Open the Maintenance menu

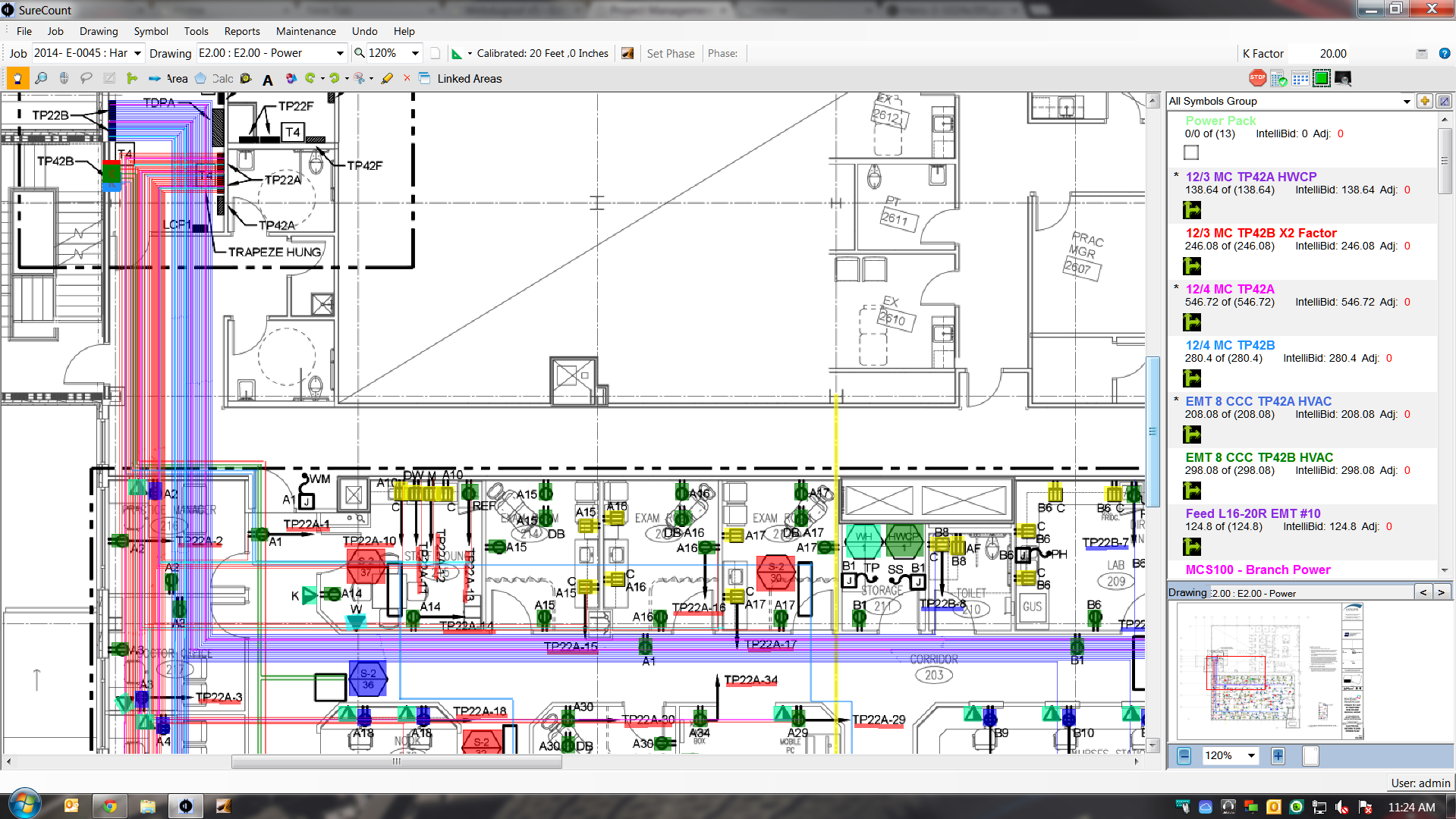(305, 31)
